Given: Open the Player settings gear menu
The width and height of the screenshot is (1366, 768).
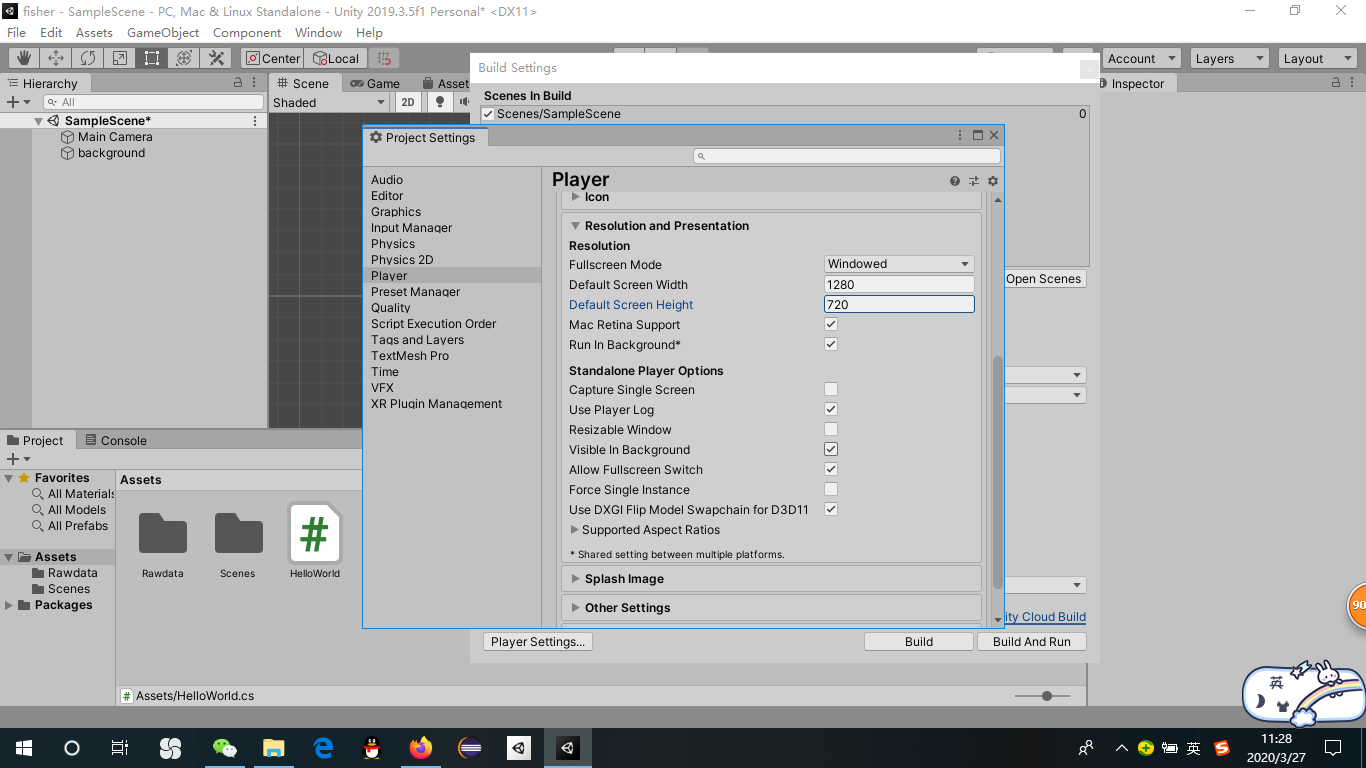Looking at the screenshot, I should pos(993,181).
